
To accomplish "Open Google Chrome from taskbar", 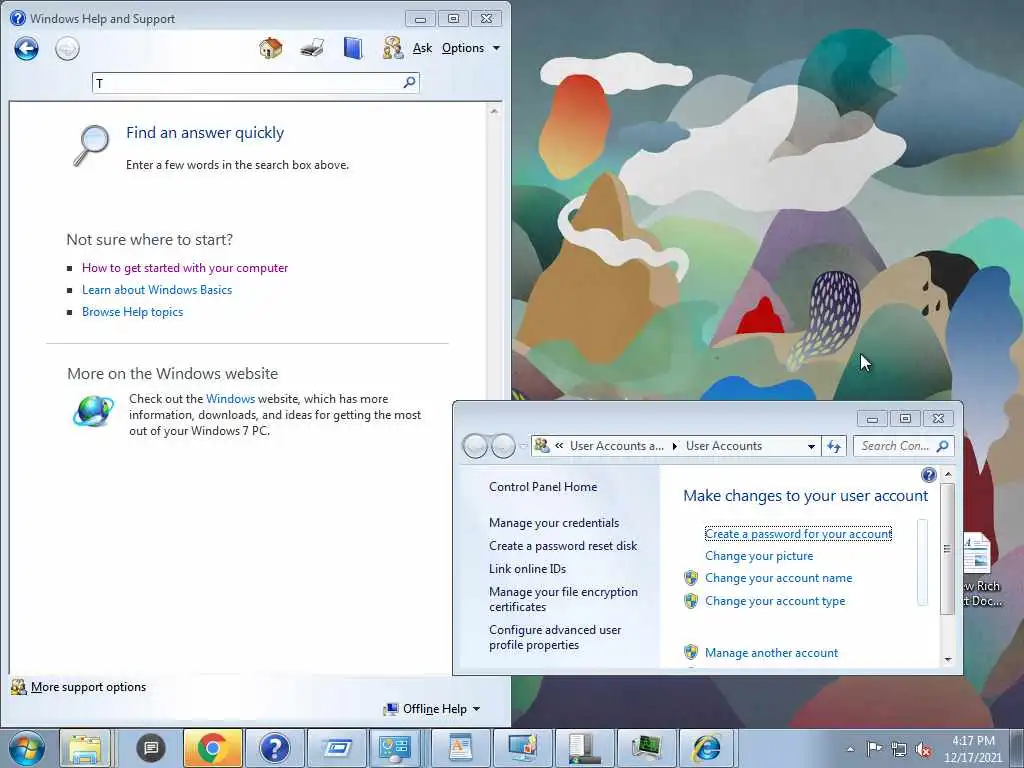I will pyautogui.click(x=212, y=748).
